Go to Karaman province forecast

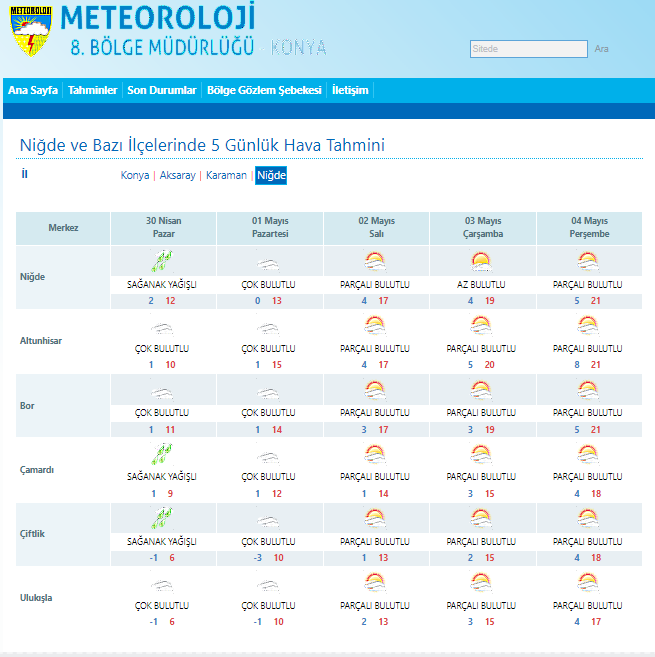(226, 175)
